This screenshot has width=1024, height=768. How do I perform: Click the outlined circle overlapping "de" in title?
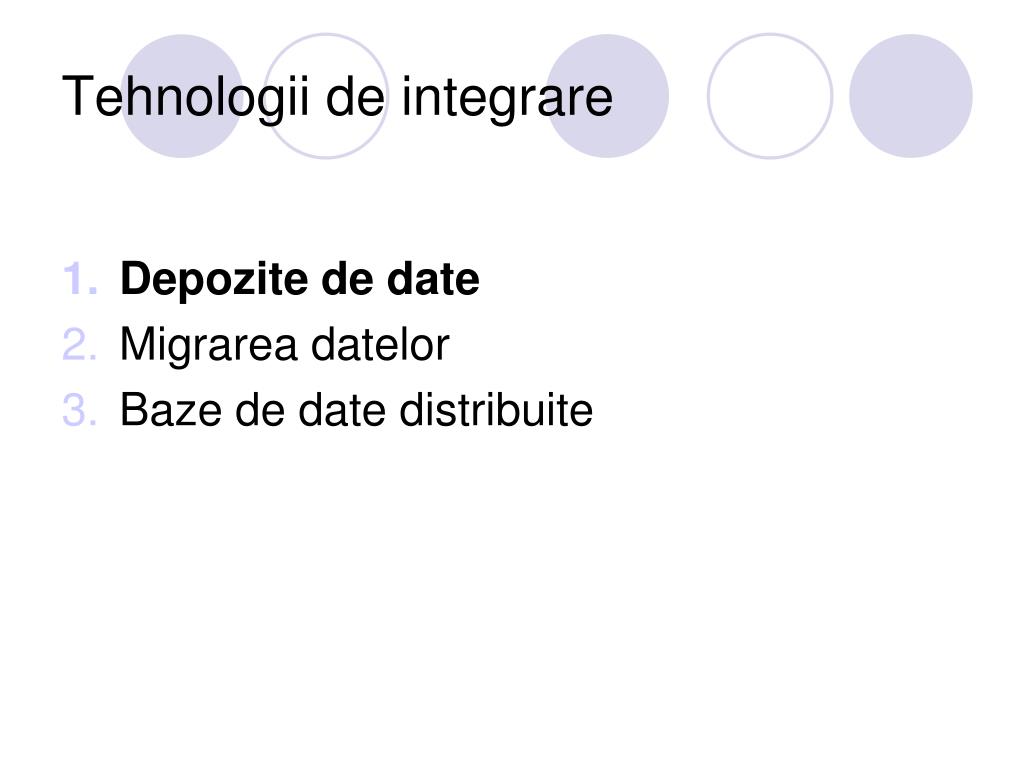pyautogui.click(x=326, y=96)
